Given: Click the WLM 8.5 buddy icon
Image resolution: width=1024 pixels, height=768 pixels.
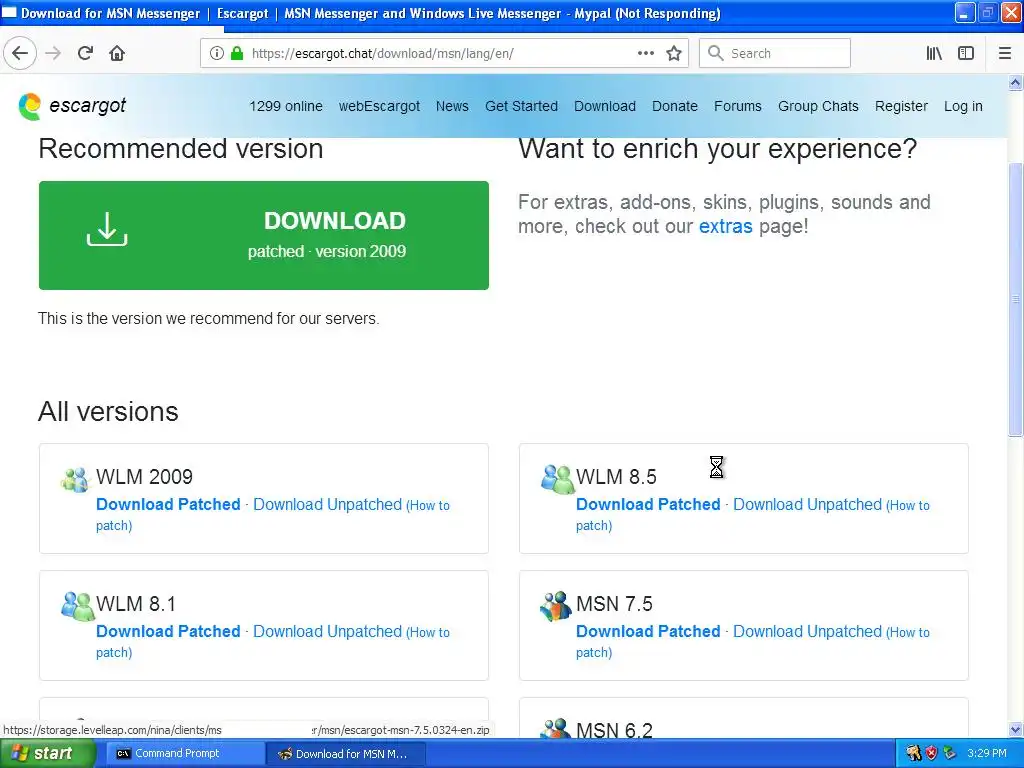Looking at the screenshot, I should pos(557,479).
